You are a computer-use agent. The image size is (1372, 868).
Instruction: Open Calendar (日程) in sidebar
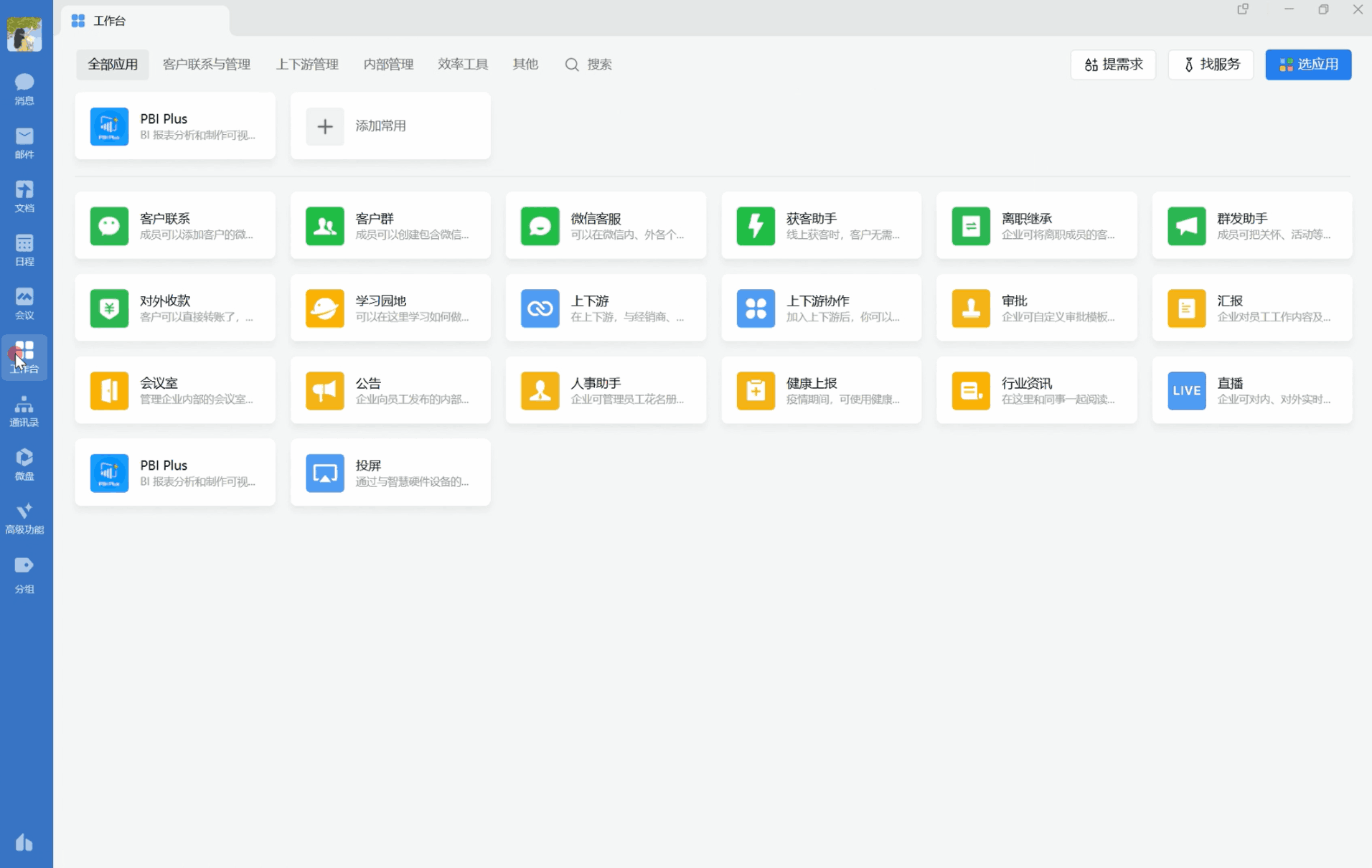click(24, 250)
